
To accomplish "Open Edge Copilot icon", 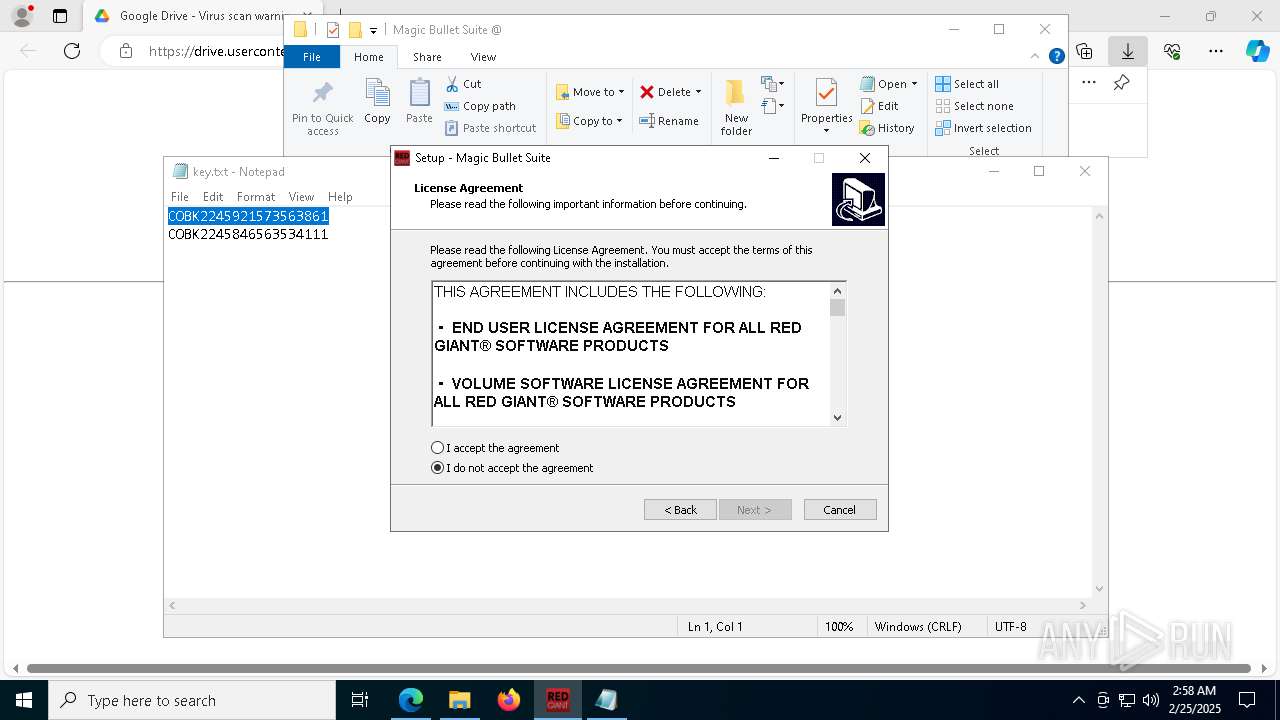I will point(1257,51).
